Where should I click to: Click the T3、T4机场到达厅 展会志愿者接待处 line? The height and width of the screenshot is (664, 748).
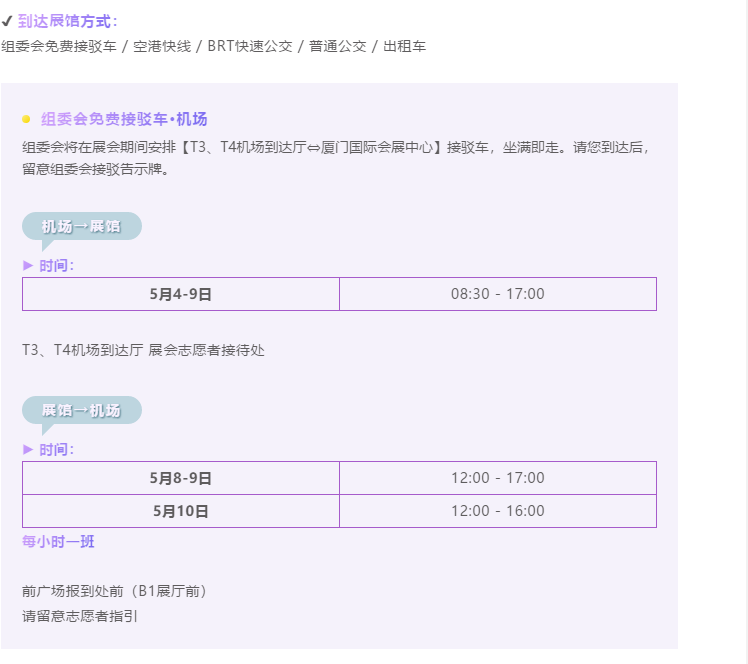[143, 350]
